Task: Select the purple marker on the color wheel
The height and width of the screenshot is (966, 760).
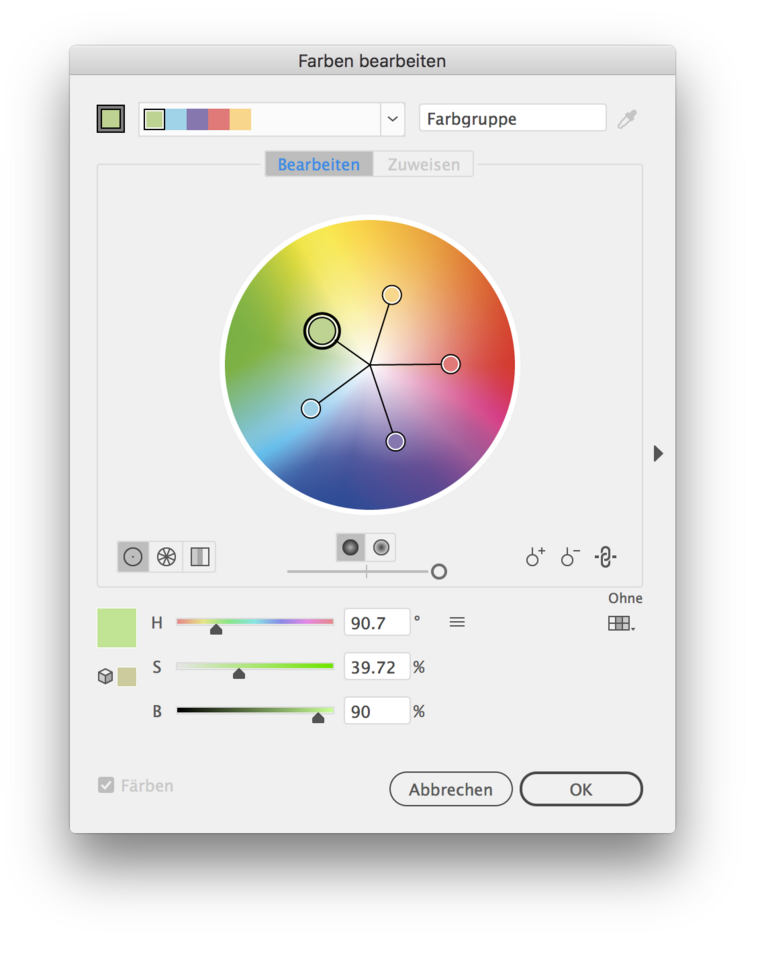Action: [x=395, y=441]
